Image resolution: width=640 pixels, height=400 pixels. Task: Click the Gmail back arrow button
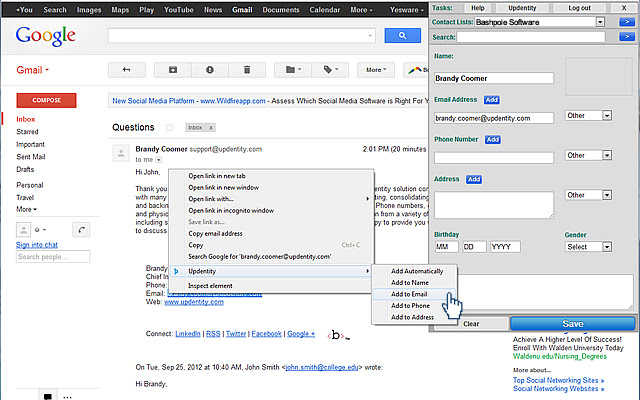click(127, 70)
